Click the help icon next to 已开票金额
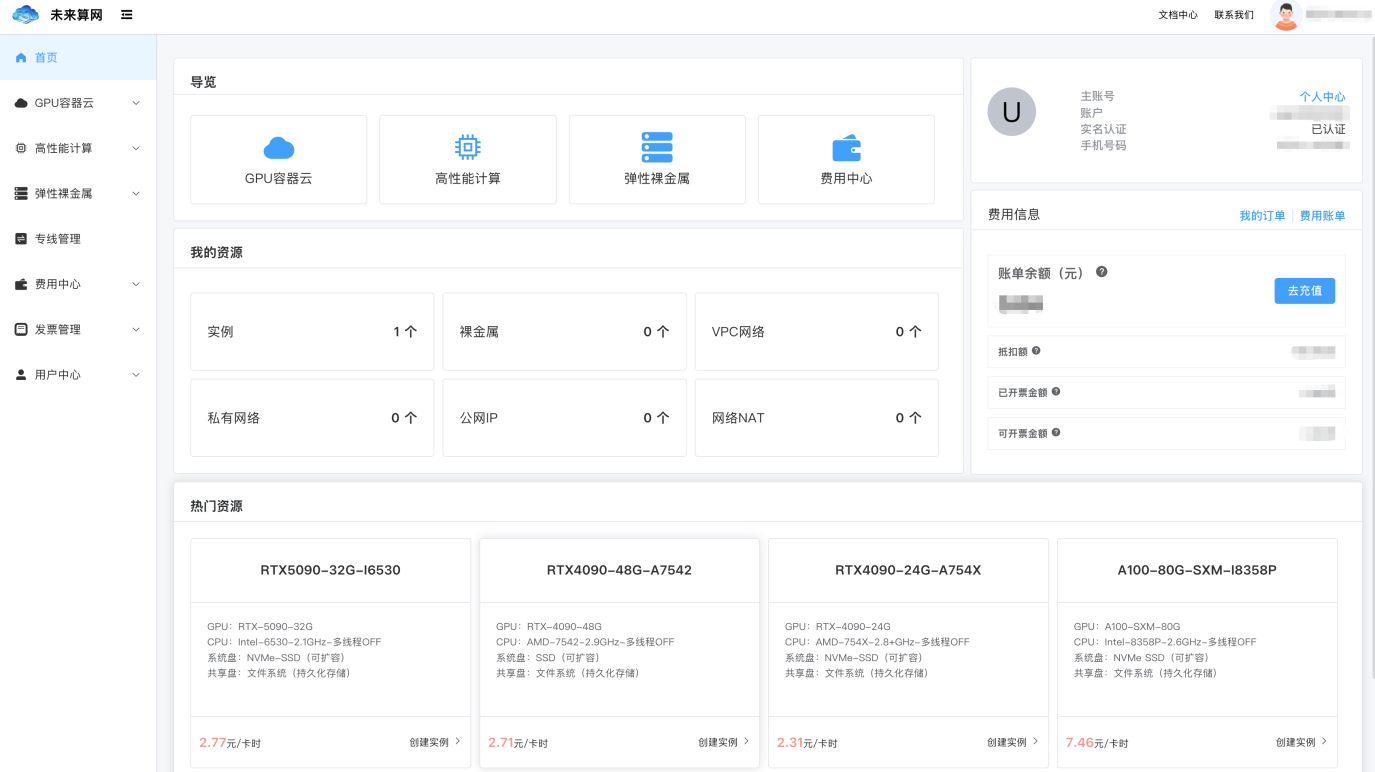 pyautogui.click(x=1056, y=392)
